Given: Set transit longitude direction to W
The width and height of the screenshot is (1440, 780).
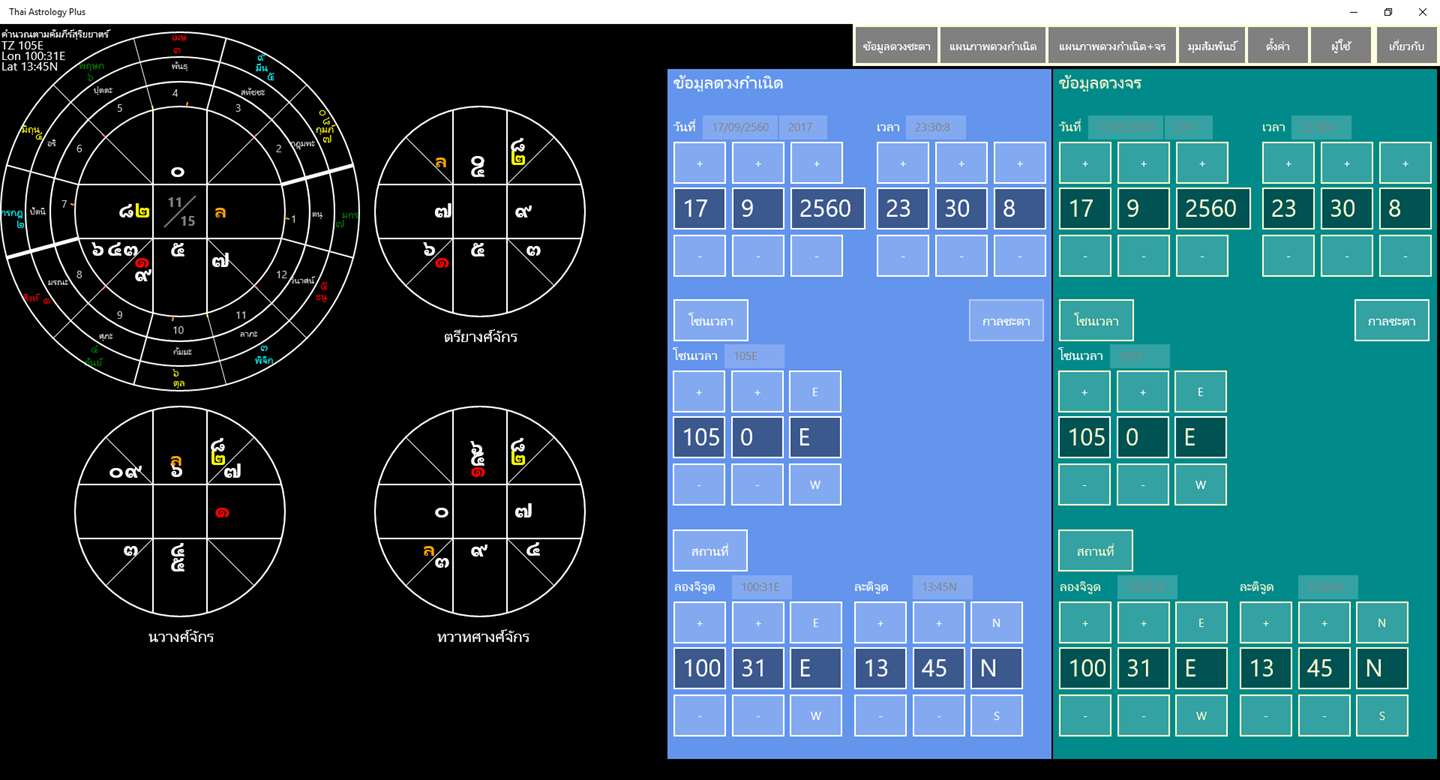Looking at the screenshot, I should click(1201, 716).
